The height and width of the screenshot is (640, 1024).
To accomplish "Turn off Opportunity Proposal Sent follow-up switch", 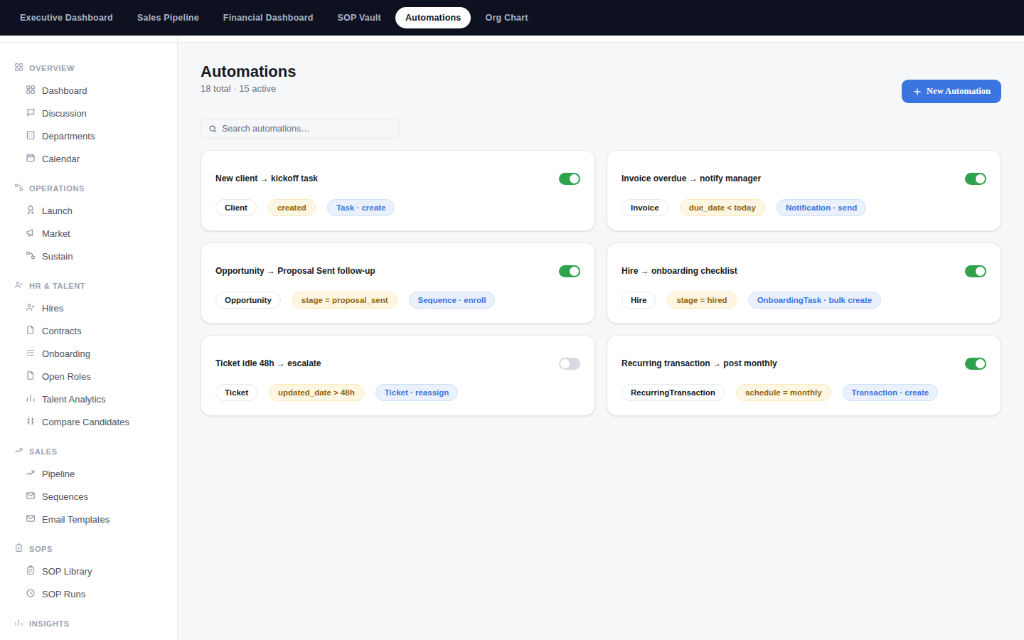I will [569, 271].
